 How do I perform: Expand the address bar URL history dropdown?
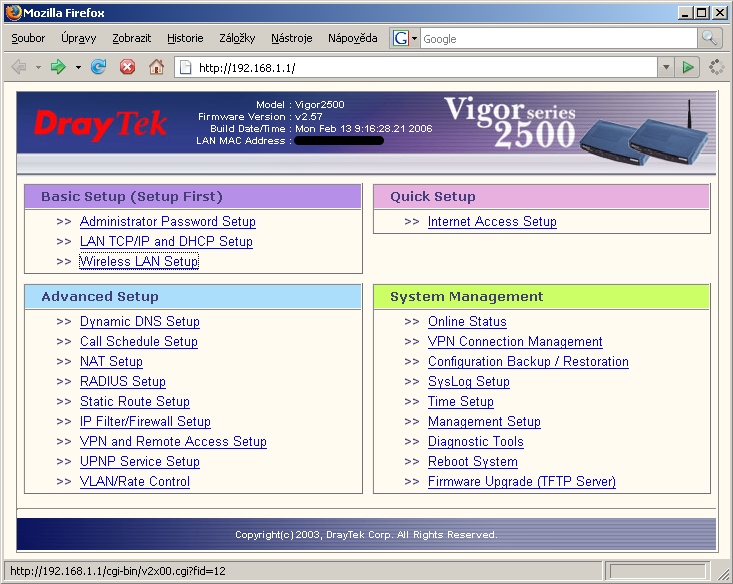point(666,67)
